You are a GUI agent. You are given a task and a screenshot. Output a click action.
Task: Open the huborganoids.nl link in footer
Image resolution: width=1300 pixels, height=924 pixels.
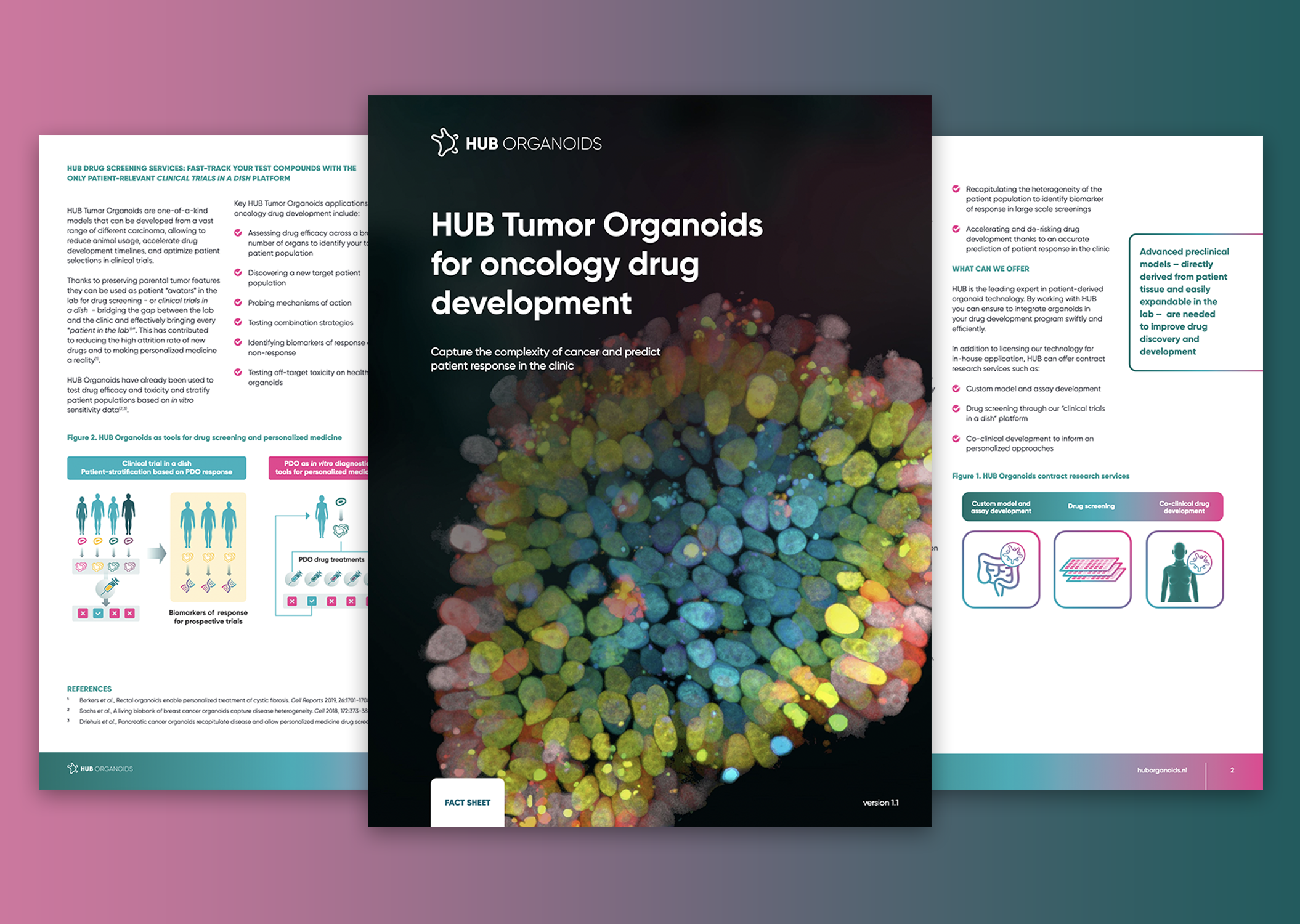point(1161,770)
